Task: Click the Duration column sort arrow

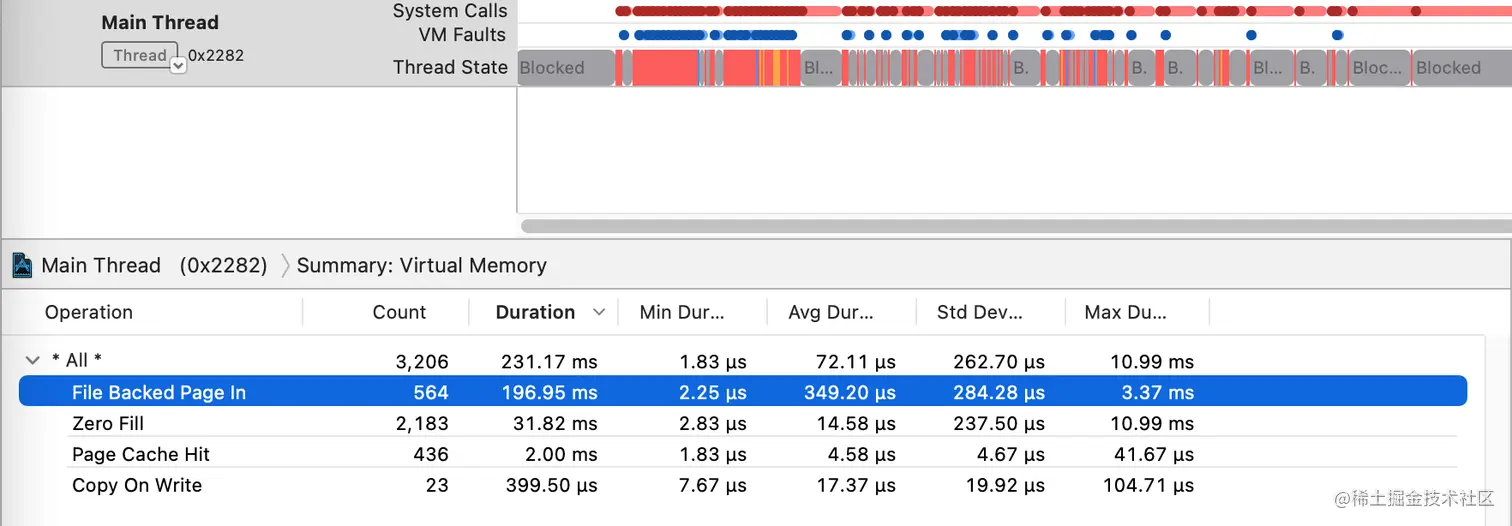Action: 599,312
